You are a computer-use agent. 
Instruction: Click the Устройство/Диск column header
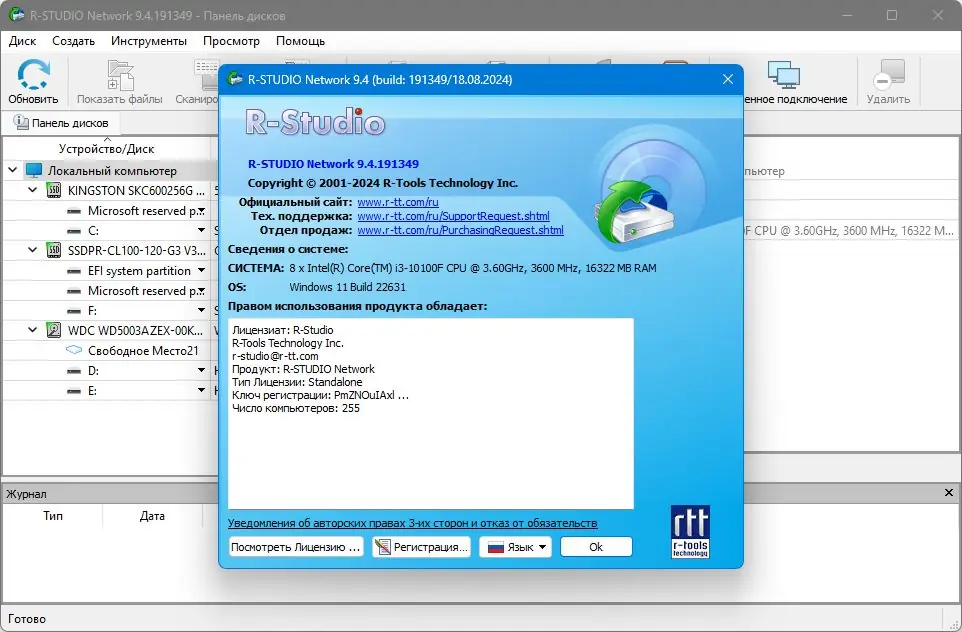(107, 148)
